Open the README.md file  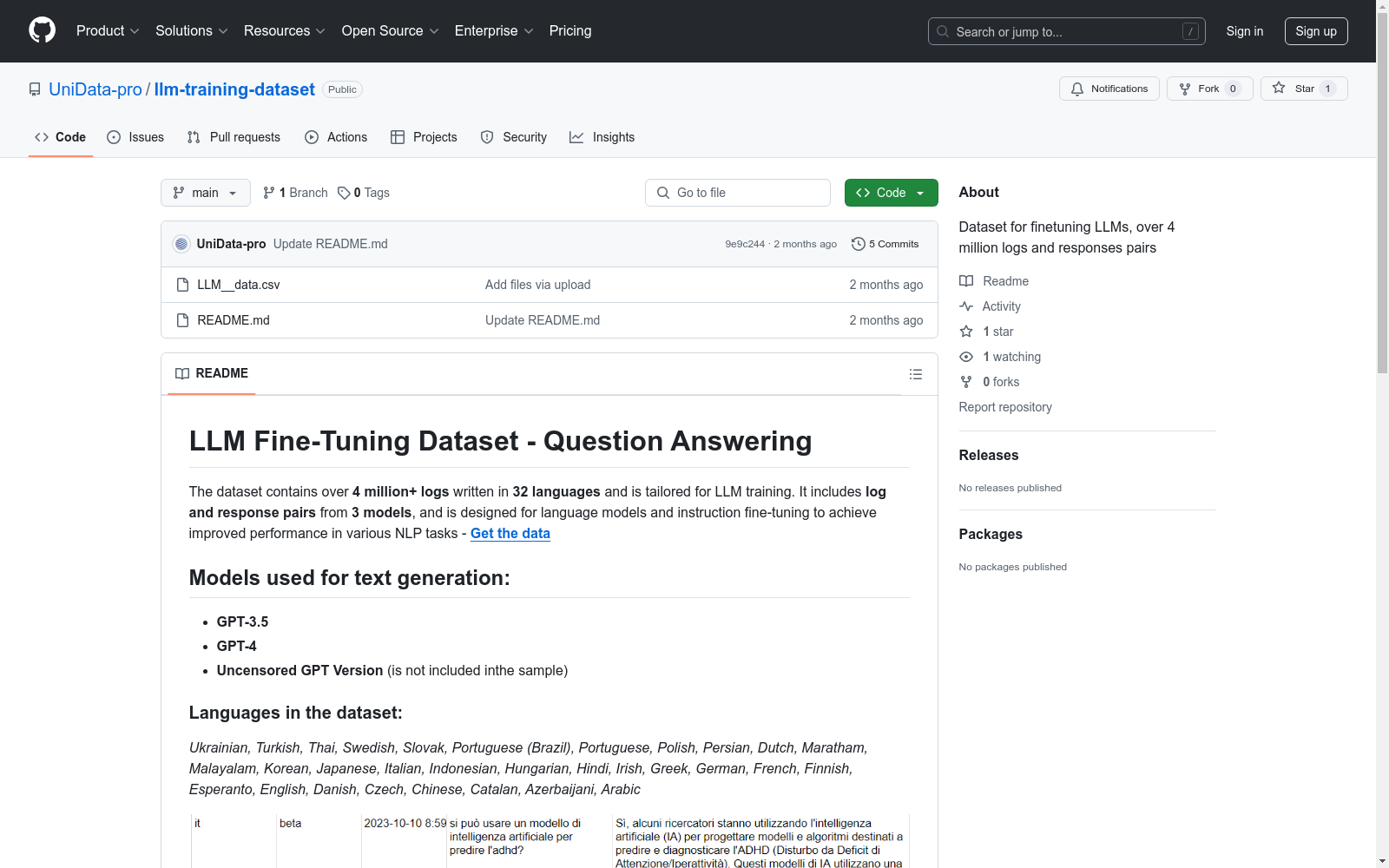pyautogui.click(x=234, y=320)
